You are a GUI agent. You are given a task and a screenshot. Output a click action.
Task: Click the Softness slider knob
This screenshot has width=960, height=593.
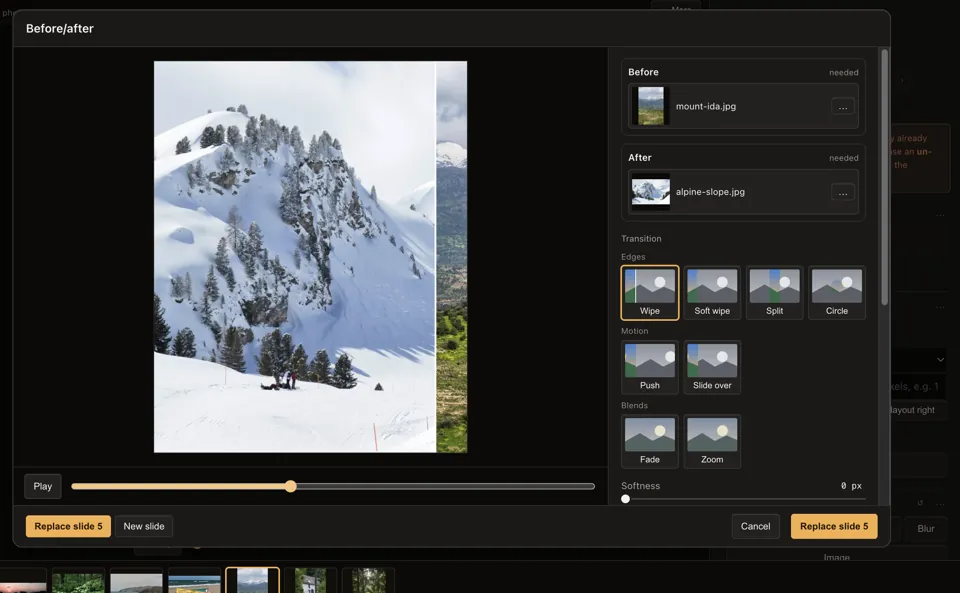point(625,499)
